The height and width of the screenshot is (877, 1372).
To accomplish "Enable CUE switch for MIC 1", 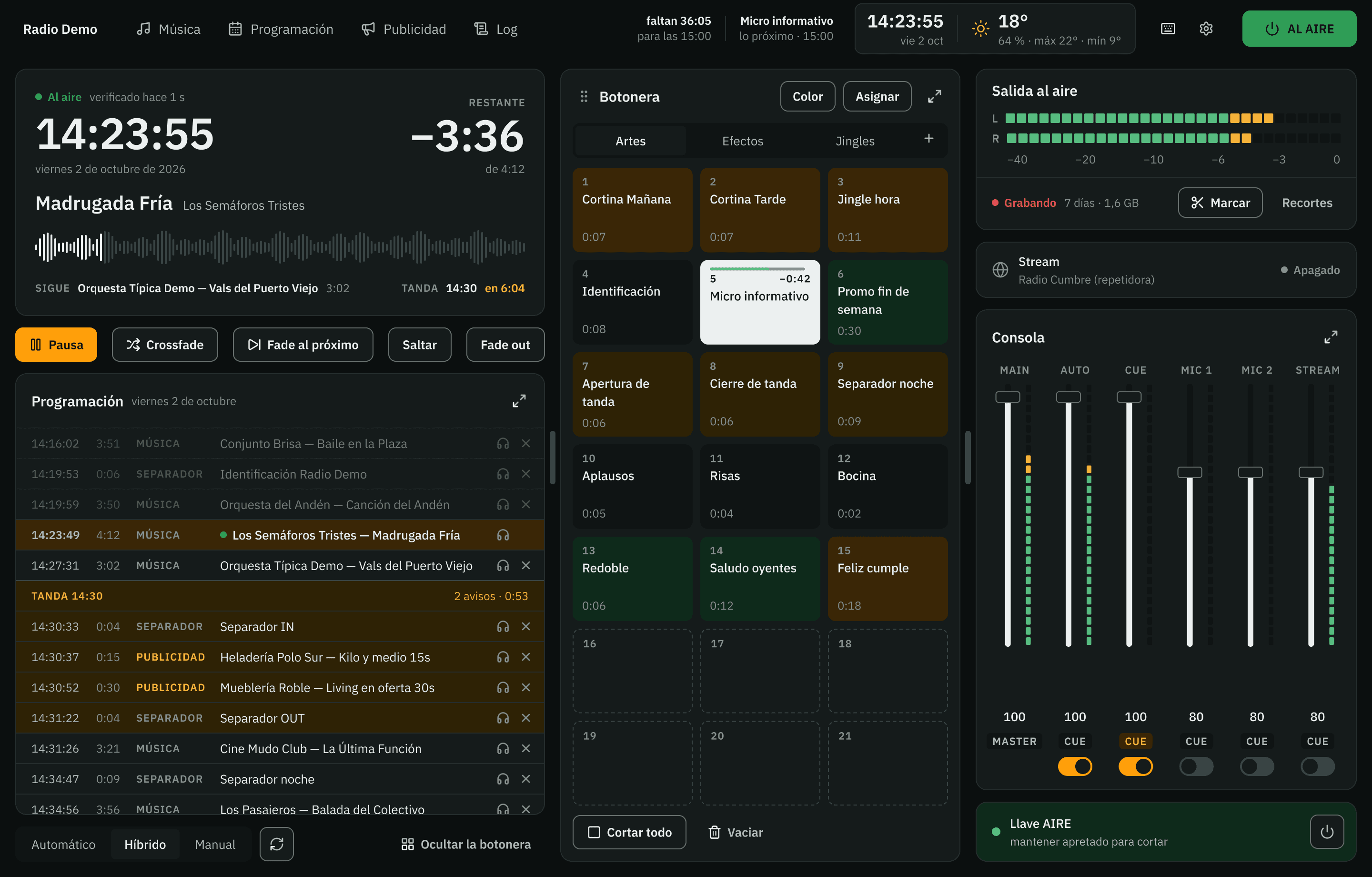I will (x=1196, y=766).
